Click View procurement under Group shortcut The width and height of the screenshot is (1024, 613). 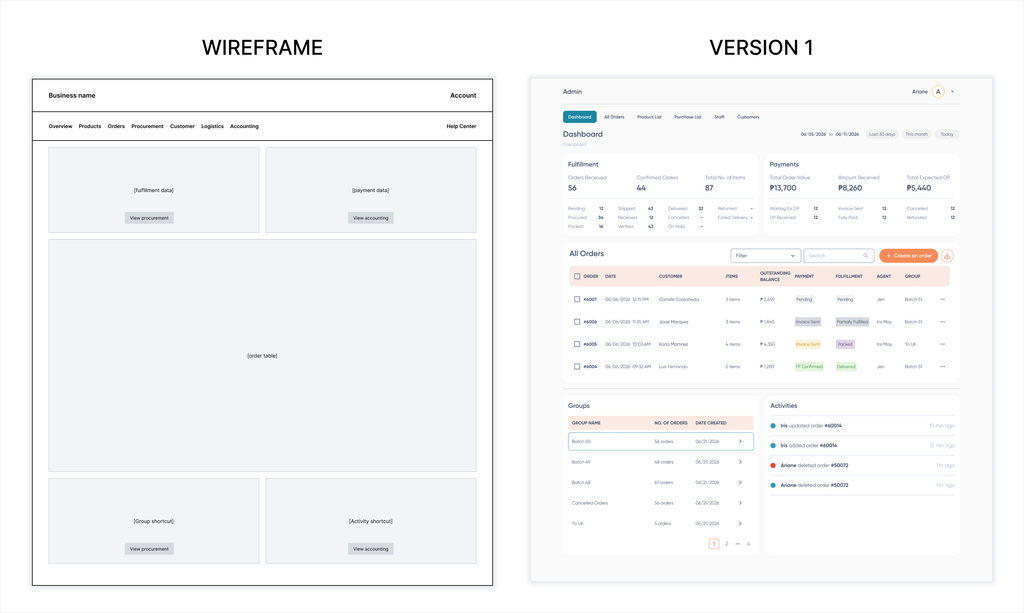click(149, 549)
